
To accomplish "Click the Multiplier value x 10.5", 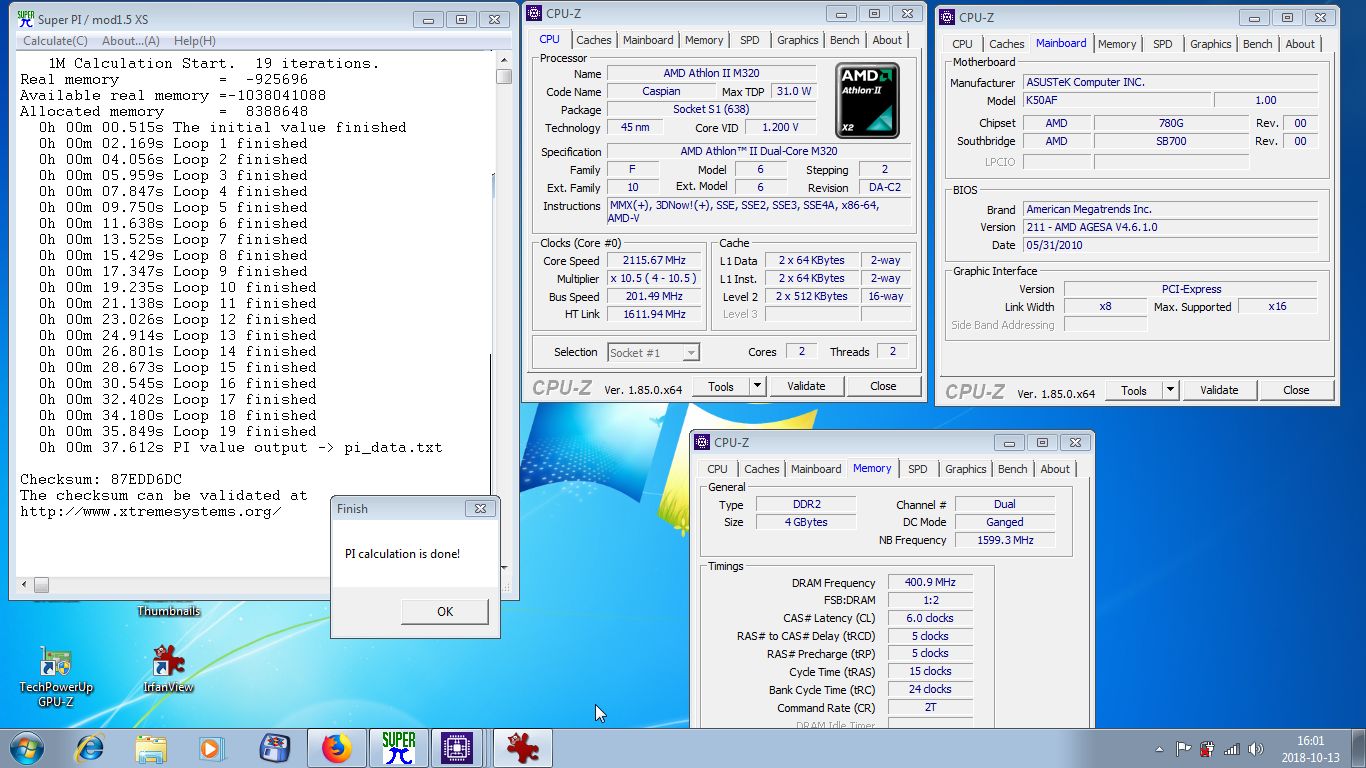I will (654, 279).
